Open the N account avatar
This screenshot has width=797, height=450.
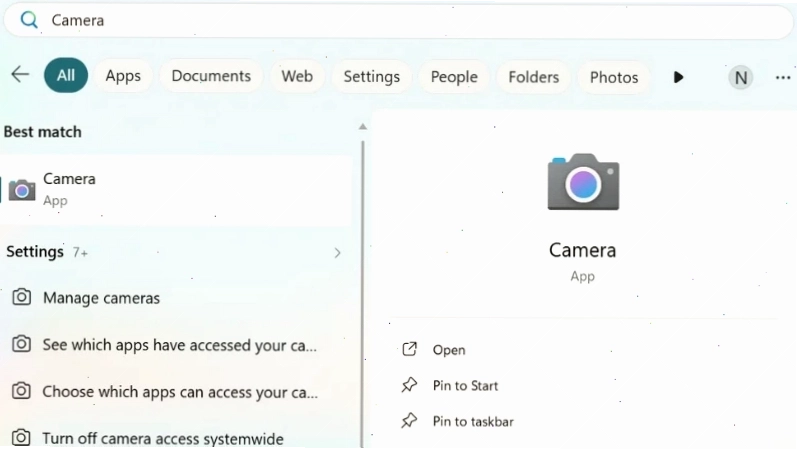tap(741, 78)
